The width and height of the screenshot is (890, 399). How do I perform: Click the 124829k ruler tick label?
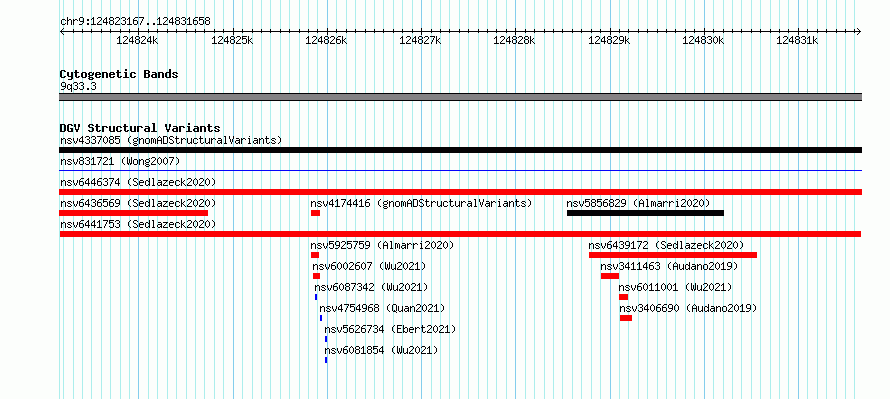tap(608, 40)
